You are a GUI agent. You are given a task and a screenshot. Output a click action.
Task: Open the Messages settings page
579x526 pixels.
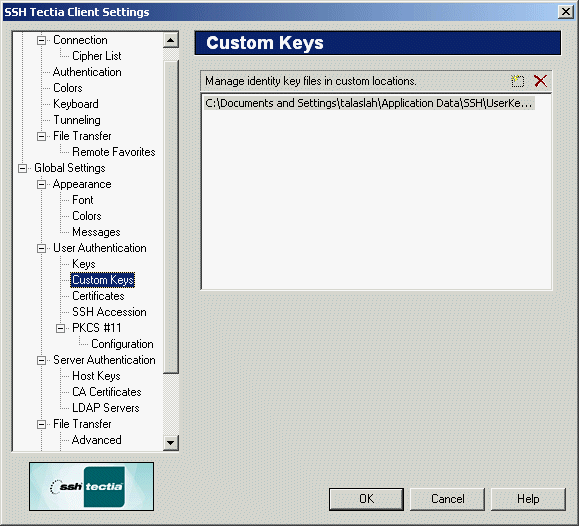pos(96,232)
